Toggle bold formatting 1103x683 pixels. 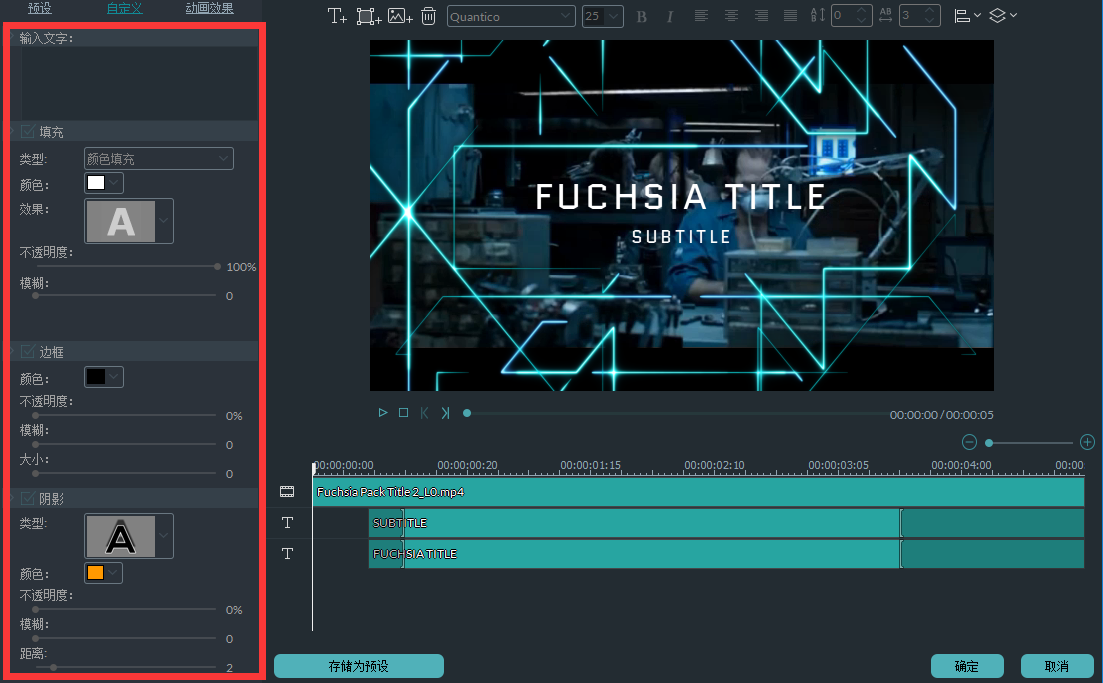(642, 16)
